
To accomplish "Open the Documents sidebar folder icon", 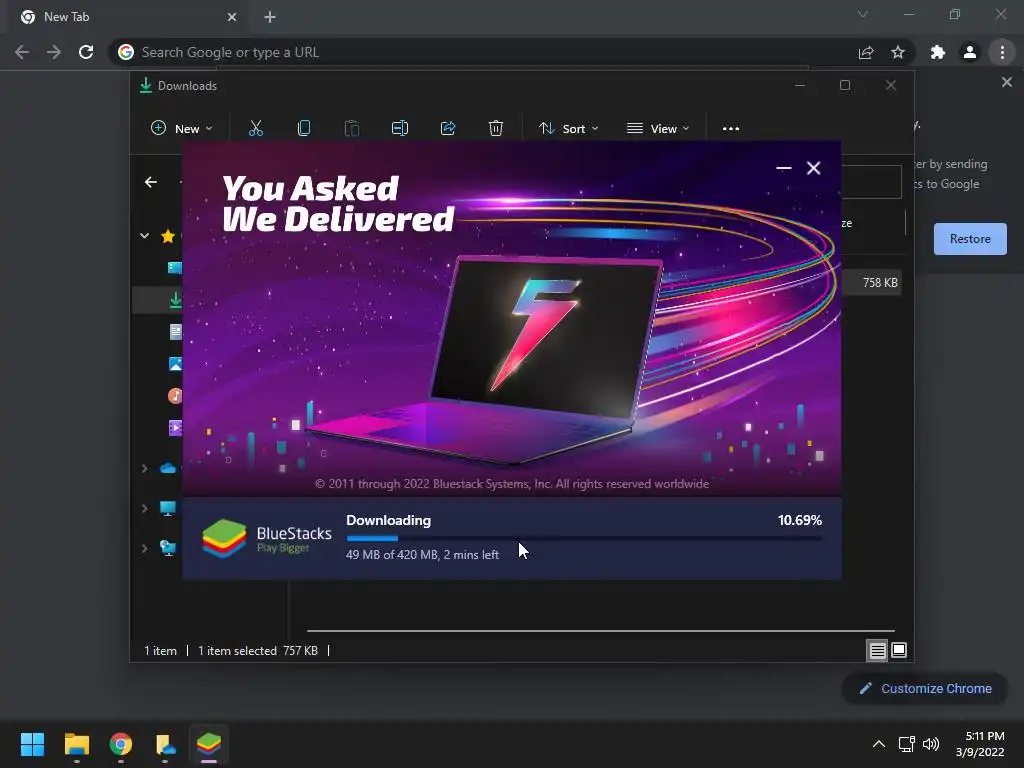I will click(x=175, y=332).
